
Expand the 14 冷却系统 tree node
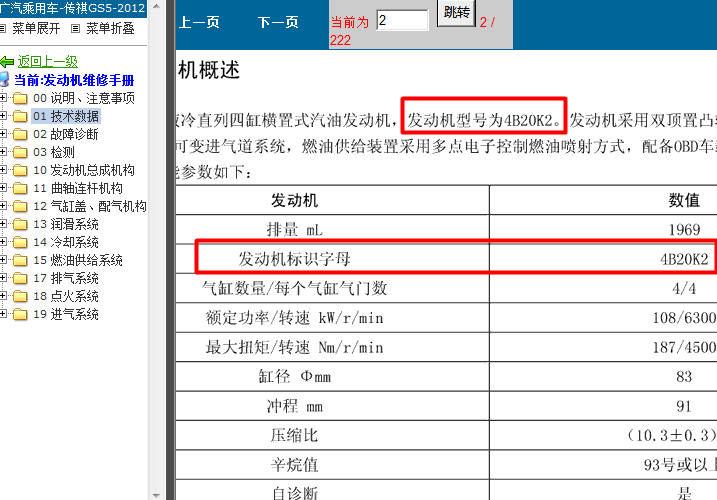pos(3,242)
